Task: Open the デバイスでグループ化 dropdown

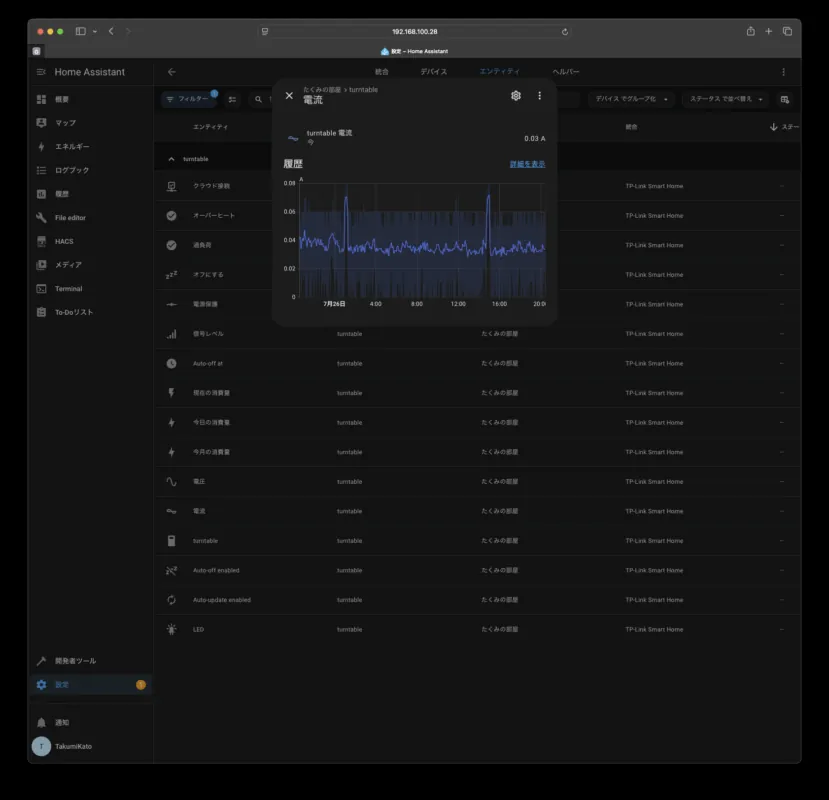Action: (632, 100)
